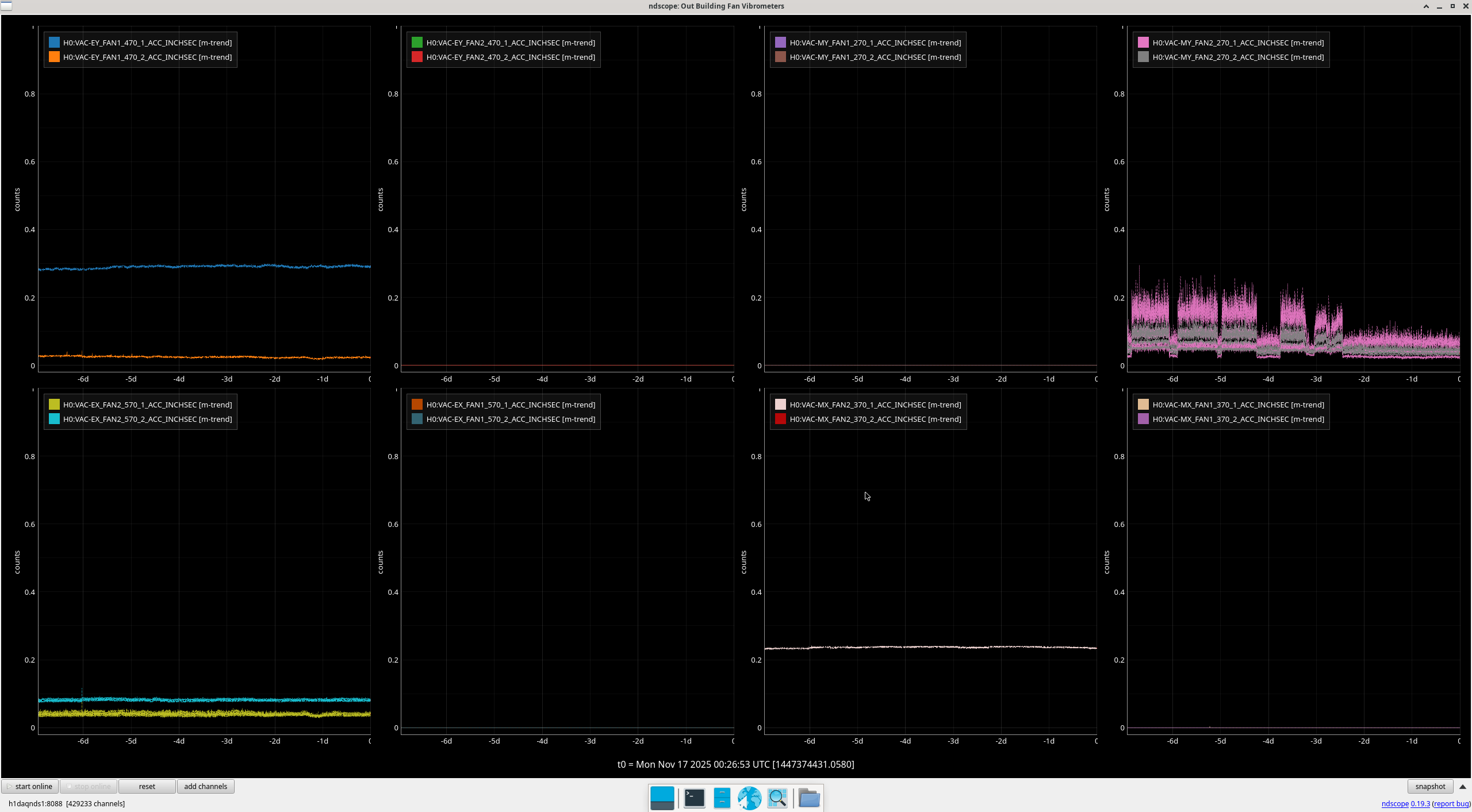Screen dimensions: 1472x812
Task: Click the shade window up-arrow icon
Action: [x=1426, y=6]
